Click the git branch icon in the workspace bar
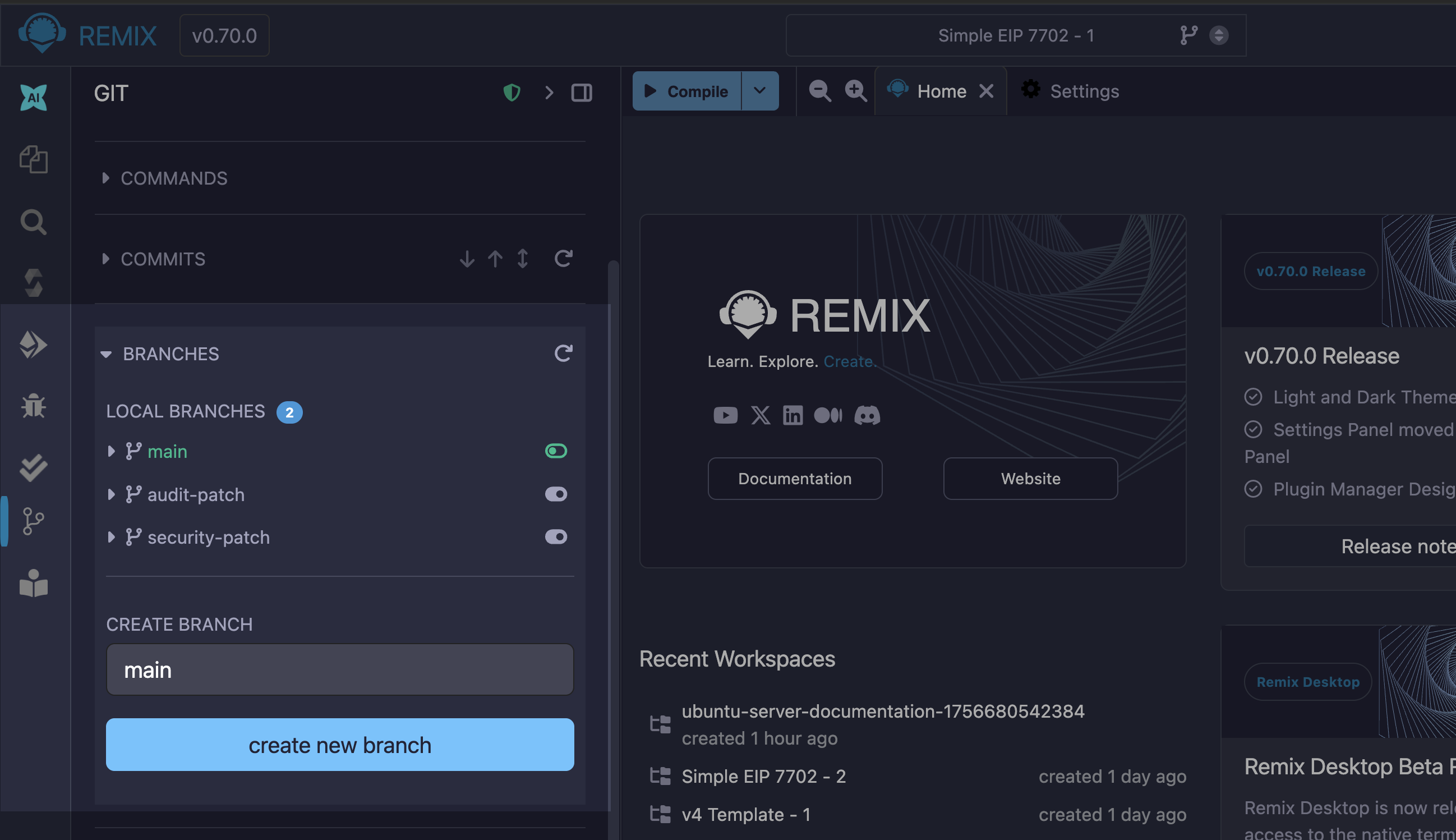 (1188, 35)
